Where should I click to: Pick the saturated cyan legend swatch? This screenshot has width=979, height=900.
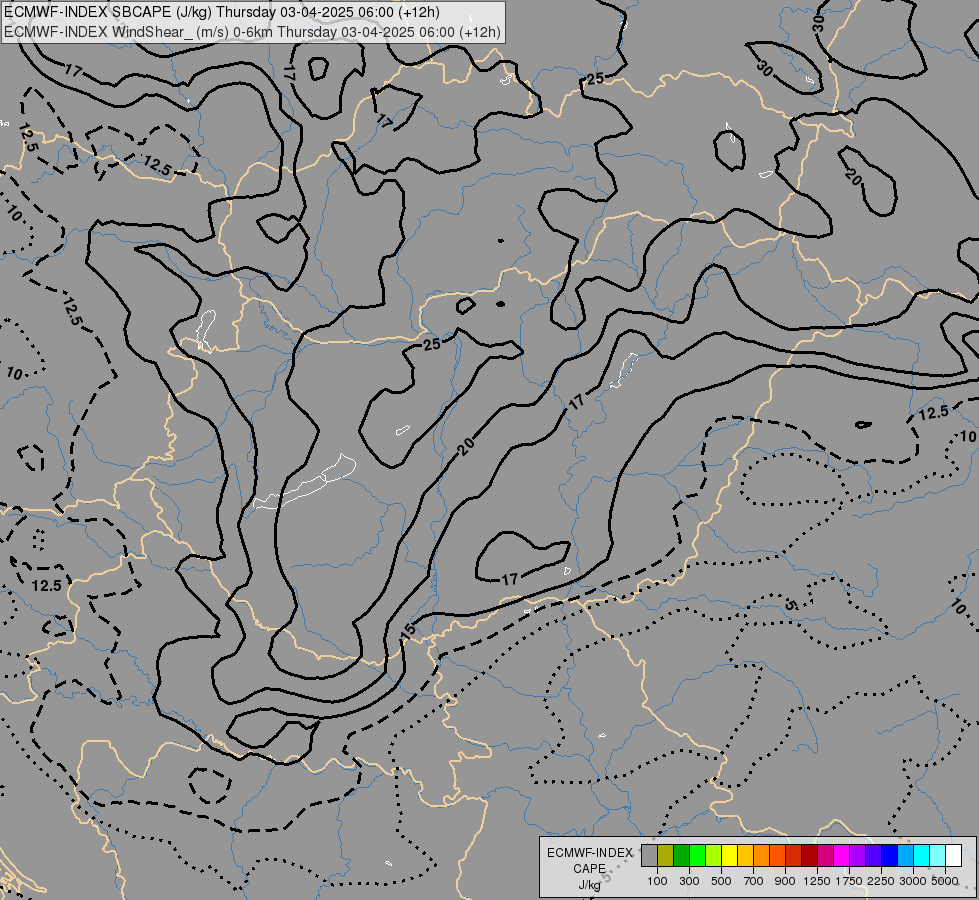pyautogui.click(x=922, y=855)
